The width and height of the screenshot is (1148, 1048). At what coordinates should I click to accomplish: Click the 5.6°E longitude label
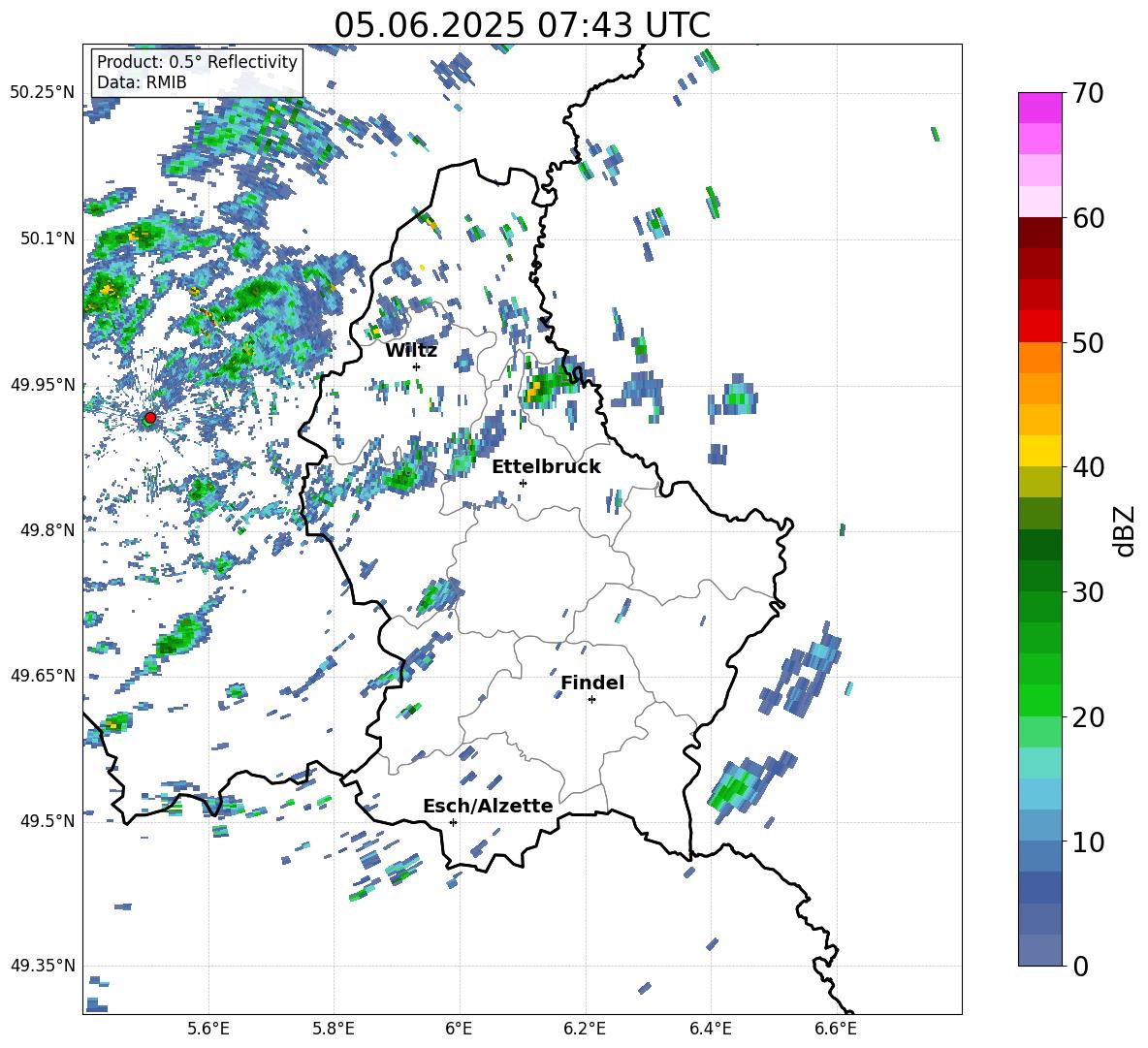point(208,1029)
